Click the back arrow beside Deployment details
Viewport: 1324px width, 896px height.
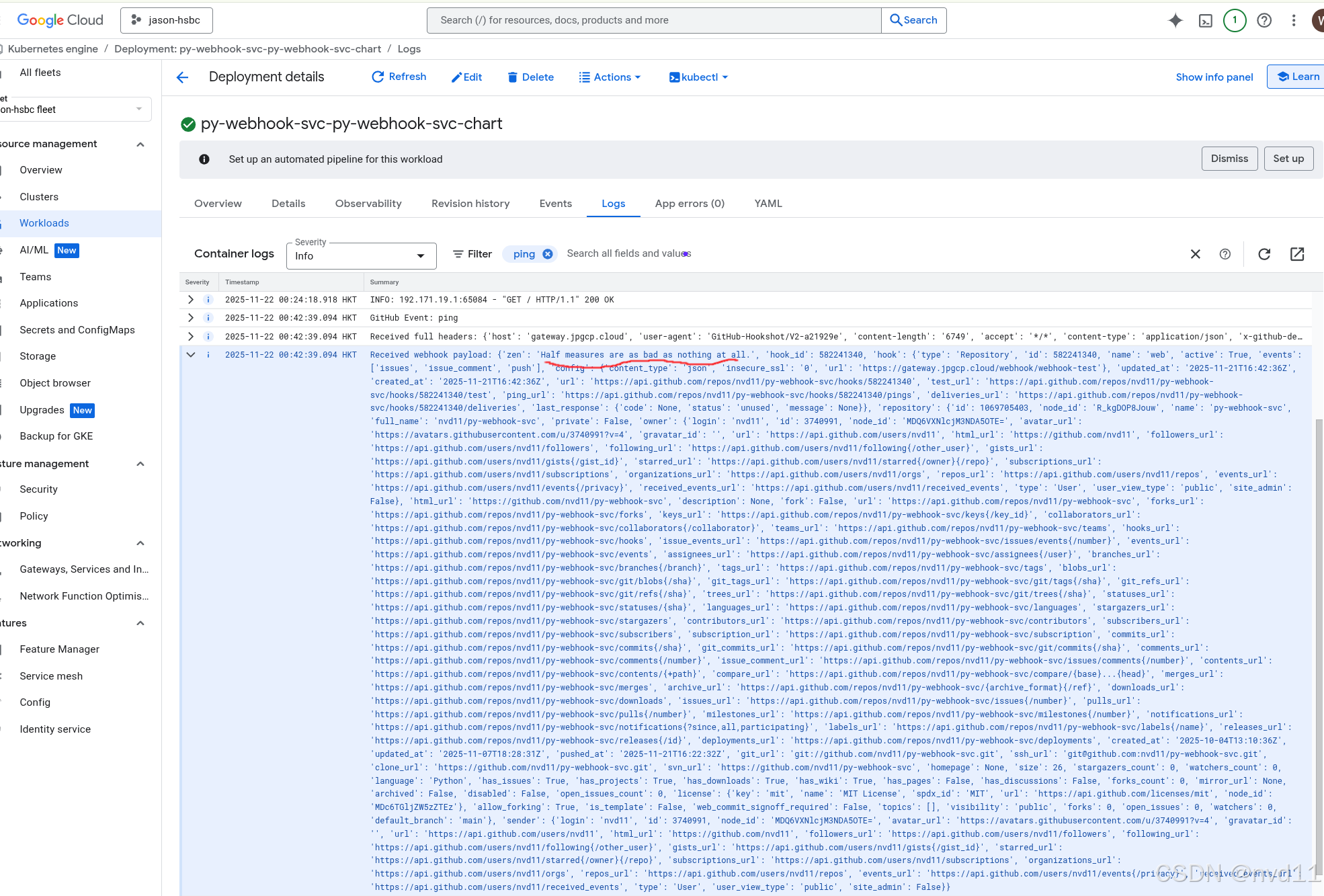click(x=182, y=77)
